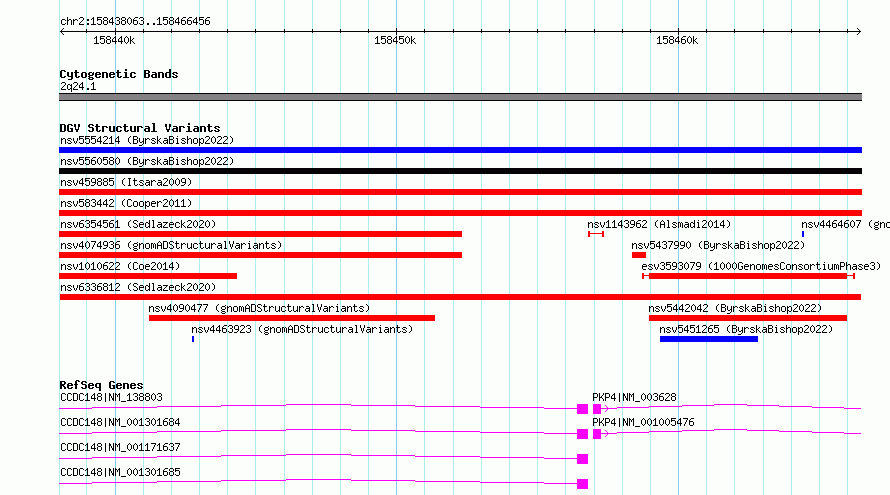Viewport: 890px width, 495px height.
Task: Click the 2q24.1 band label
Action: click(78, 86)
